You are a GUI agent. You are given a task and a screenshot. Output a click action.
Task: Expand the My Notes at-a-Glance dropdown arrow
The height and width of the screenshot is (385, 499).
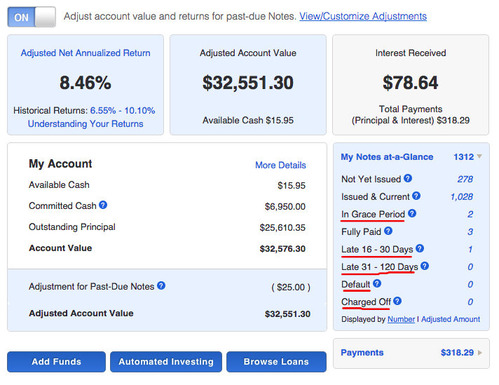pyautogui.click(x=479, y=156)
